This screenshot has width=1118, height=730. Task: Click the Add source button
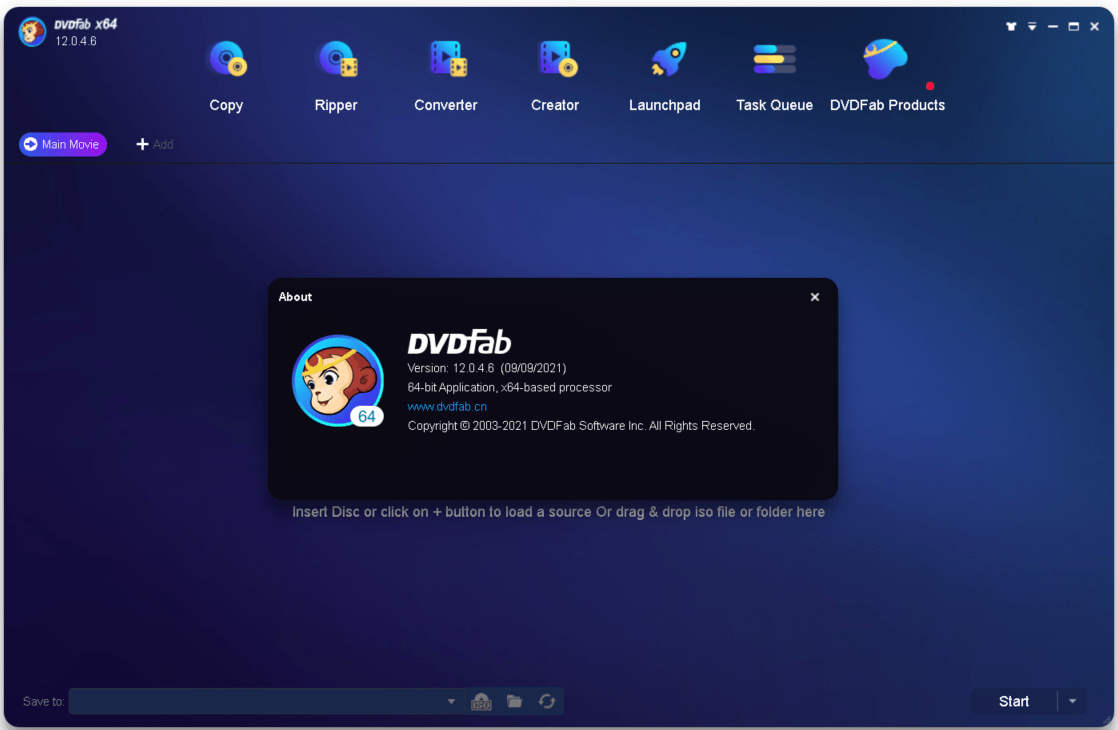(x=155, y=144)
